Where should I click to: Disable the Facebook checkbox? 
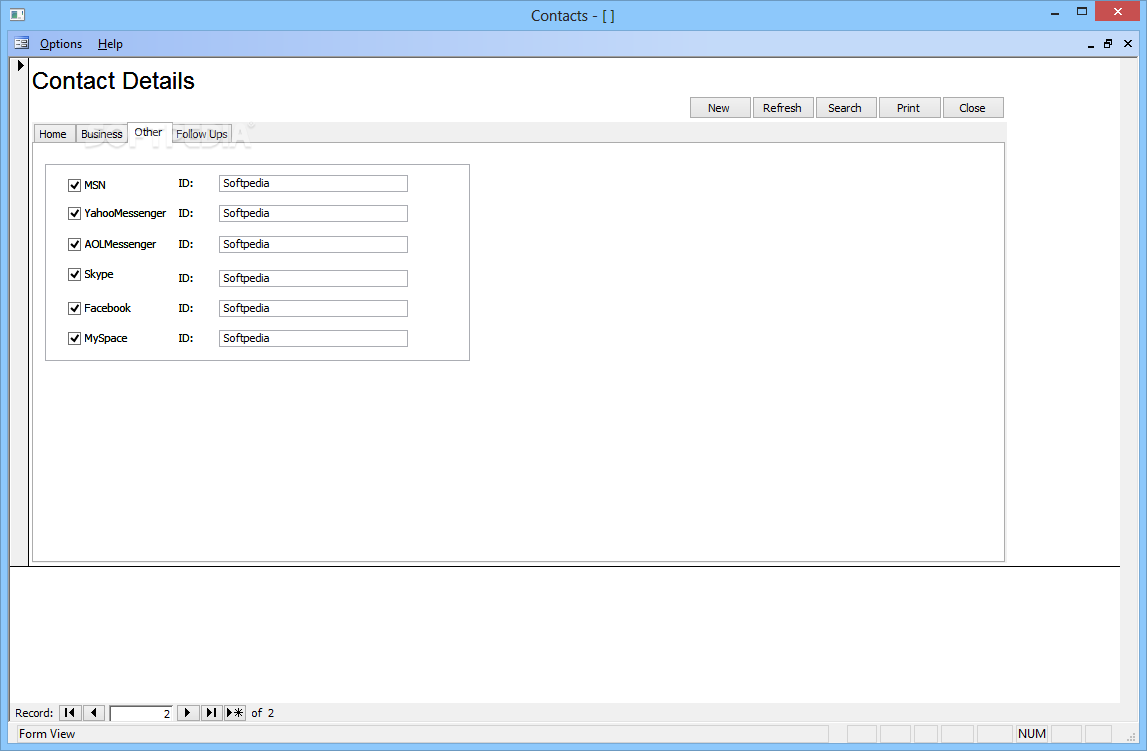click(74, 309)
